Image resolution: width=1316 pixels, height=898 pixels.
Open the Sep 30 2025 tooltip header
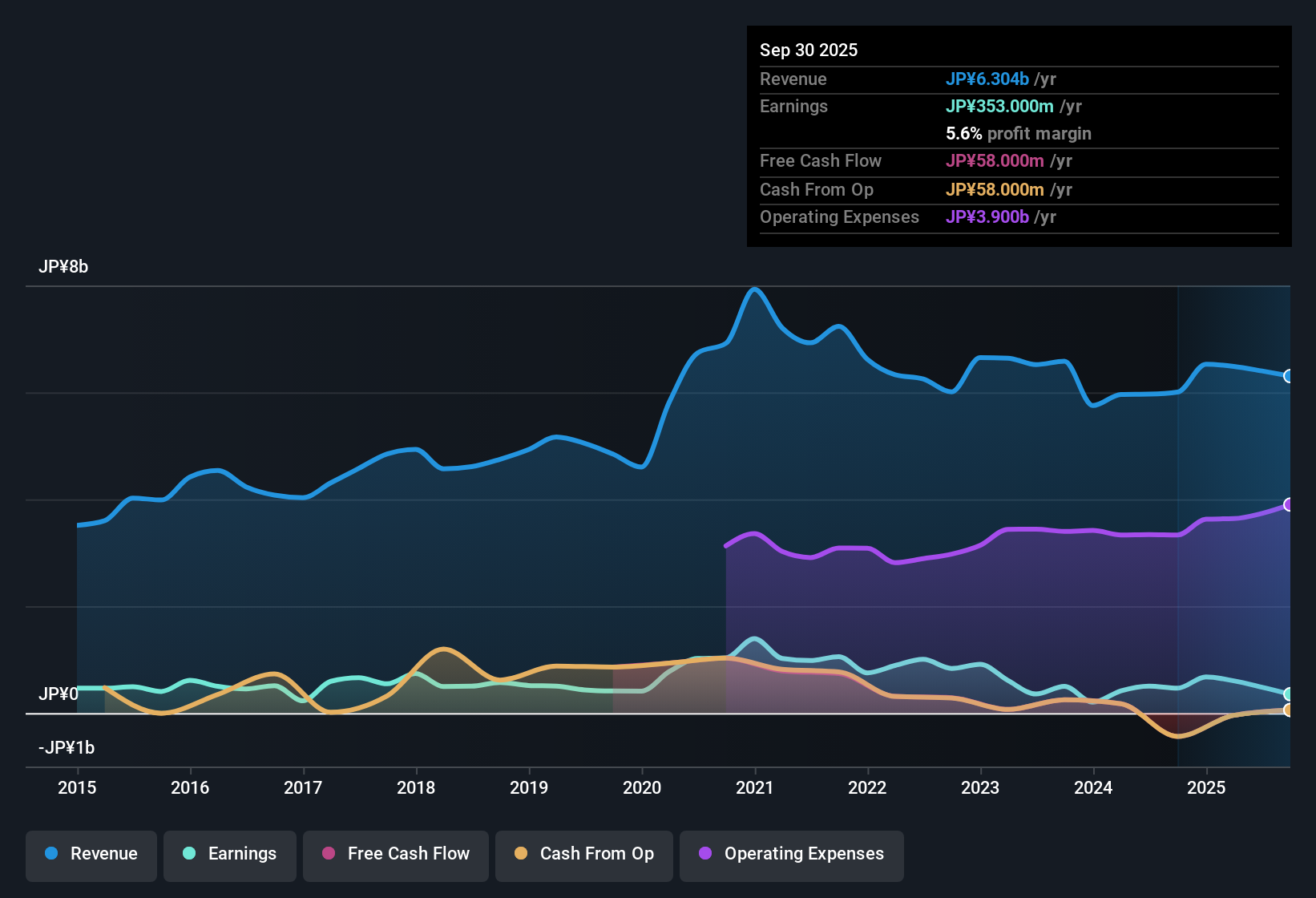(x=809, y=50)
